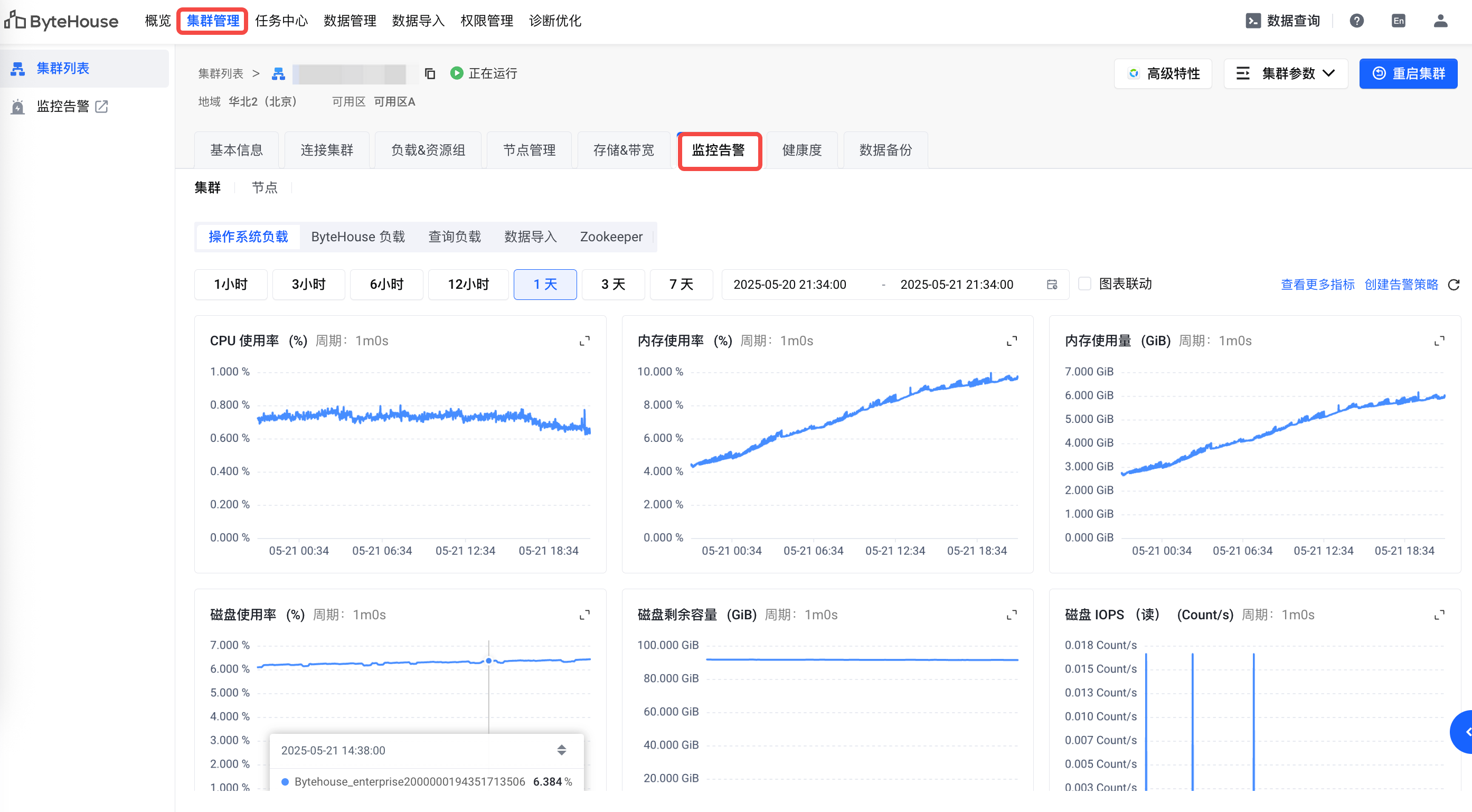
Task: Expand the 内存使用率 chart fullscreen
Action: pos(1012,341)
